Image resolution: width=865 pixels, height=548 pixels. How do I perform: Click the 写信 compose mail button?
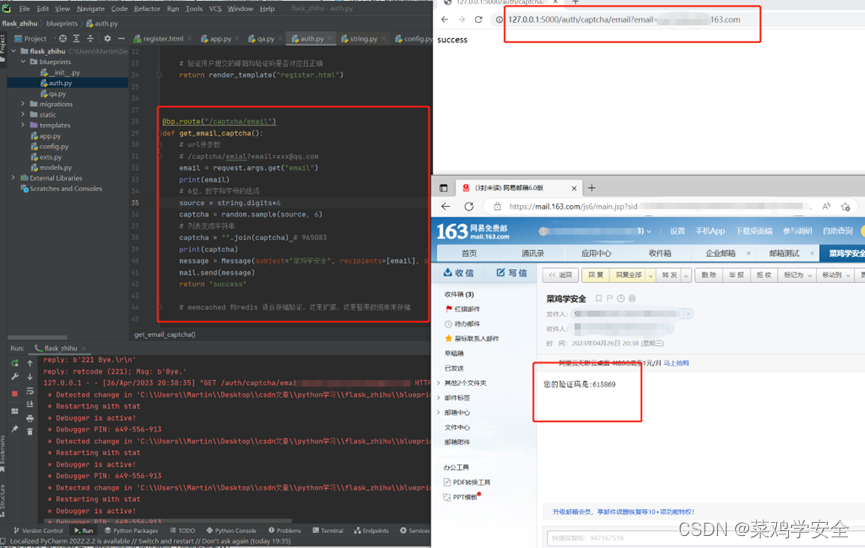click(511, 273)
